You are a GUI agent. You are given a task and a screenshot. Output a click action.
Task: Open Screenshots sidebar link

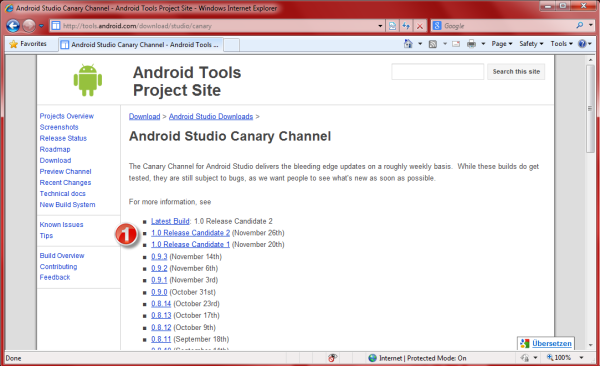[x=59, y=127]
